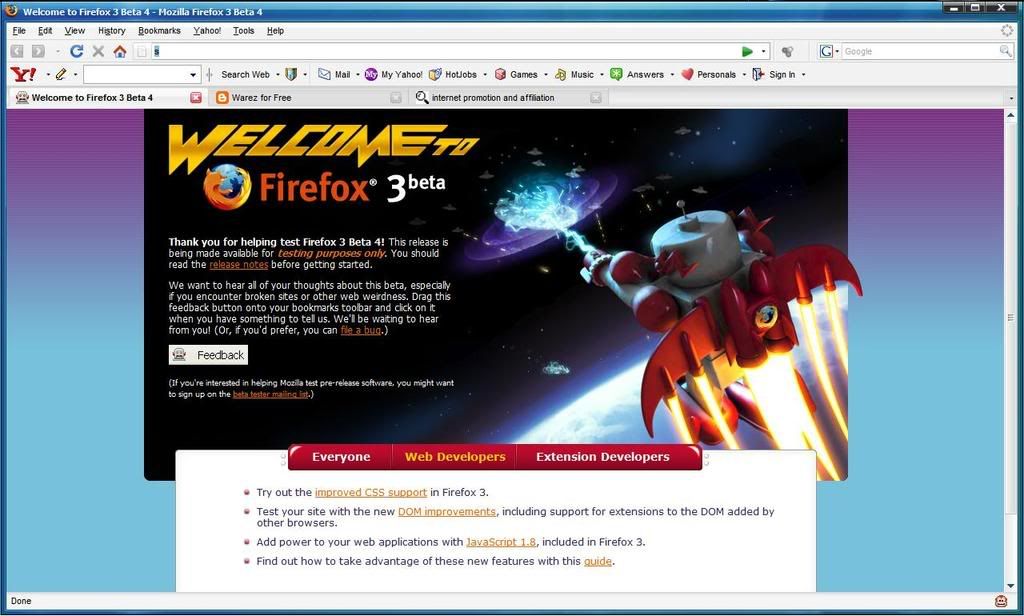Open the release notes link
This screenshot has height=616, width=1024.
[x=238, y=265]
